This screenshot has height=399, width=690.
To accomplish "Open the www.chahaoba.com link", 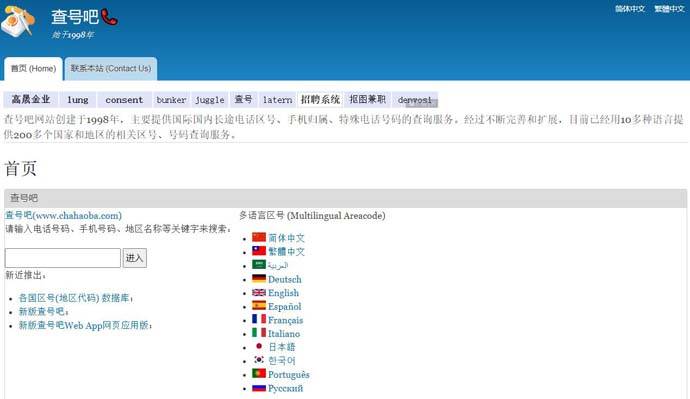I will tap(63, 216).
